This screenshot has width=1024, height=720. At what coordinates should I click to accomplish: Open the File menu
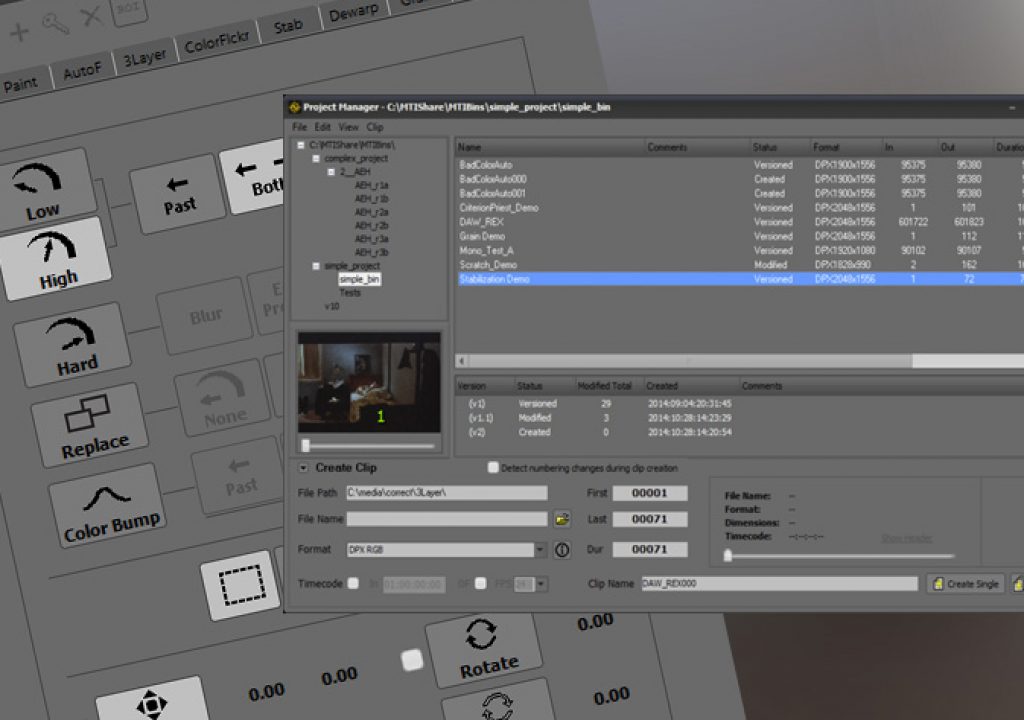[299, 127]
